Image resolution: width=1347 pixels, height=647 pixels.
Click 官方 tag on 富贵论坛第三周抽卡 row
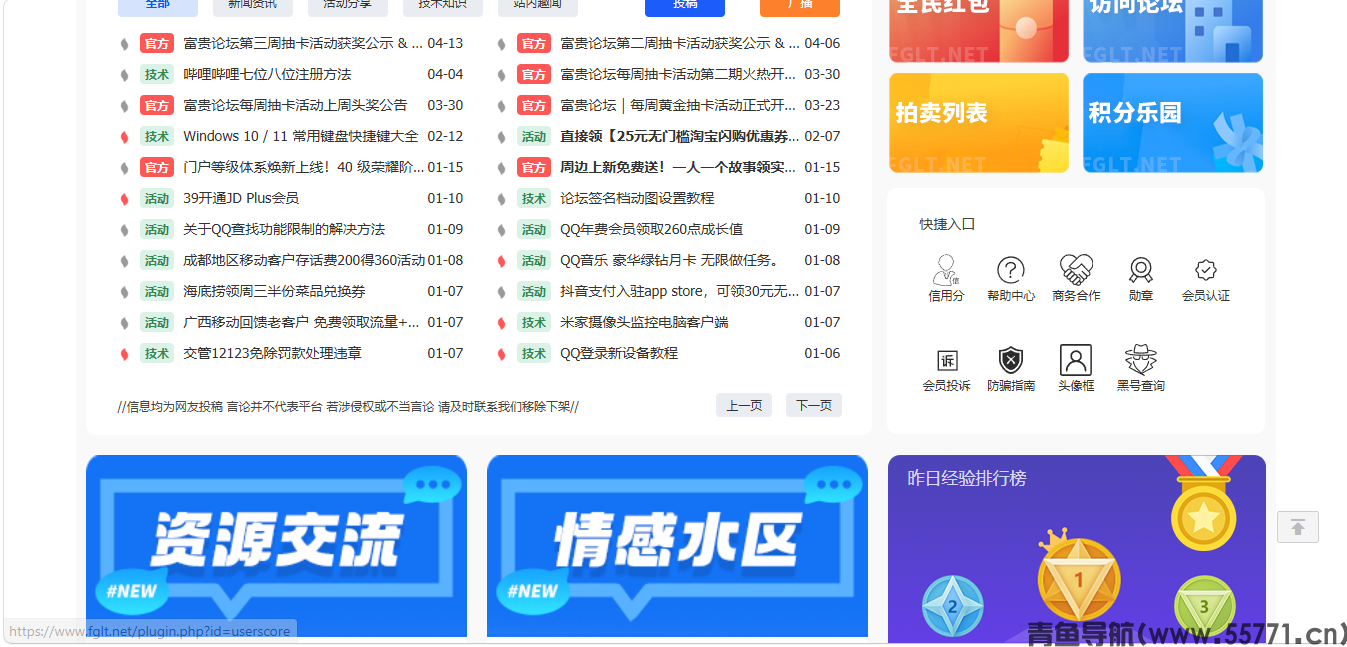tap(157, 43)
